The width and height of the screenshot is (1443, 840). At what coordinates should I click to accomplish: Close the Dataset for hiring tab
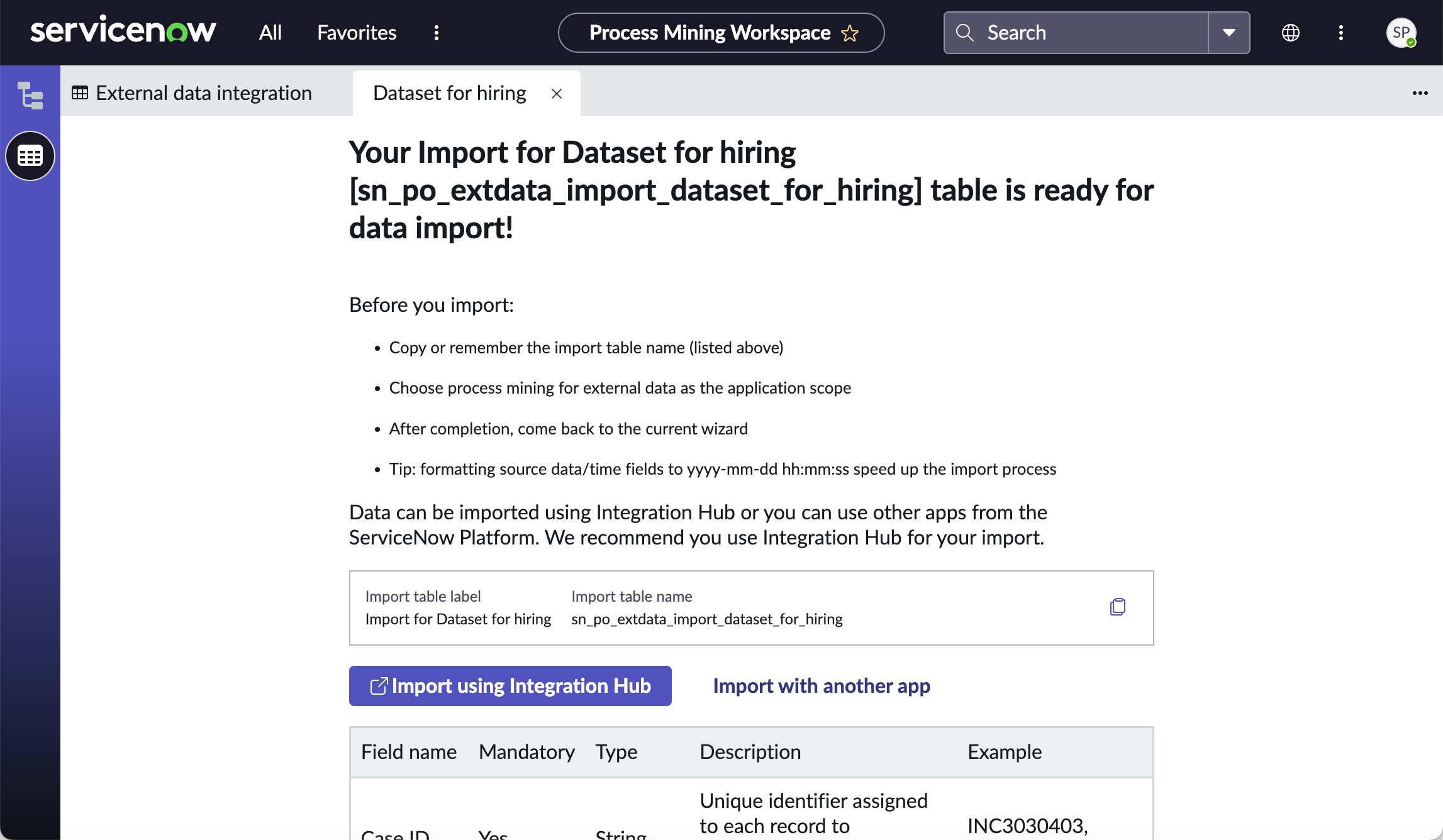coord(557,94)
